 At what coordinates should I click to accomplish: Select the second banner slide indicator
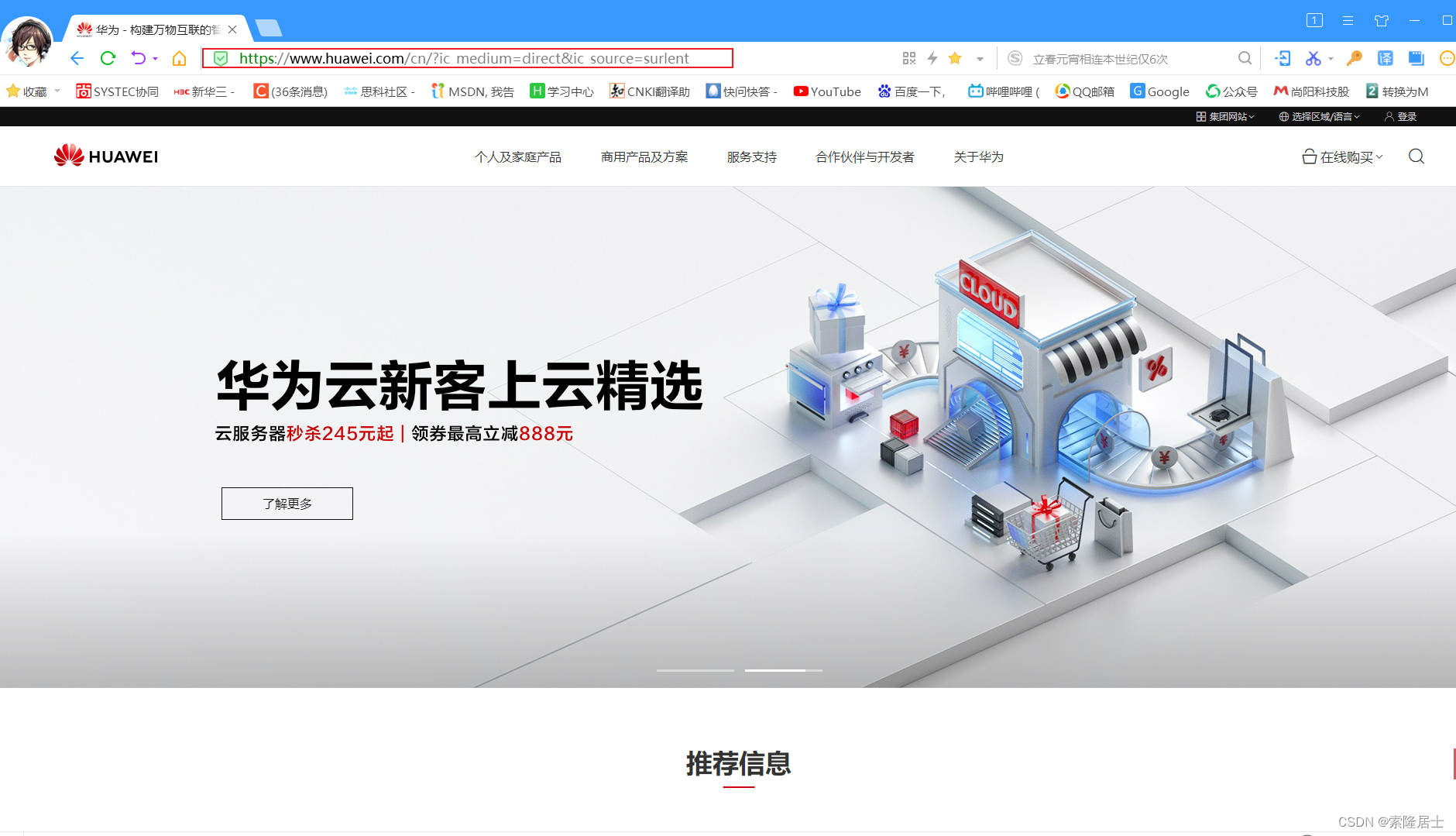784,670
